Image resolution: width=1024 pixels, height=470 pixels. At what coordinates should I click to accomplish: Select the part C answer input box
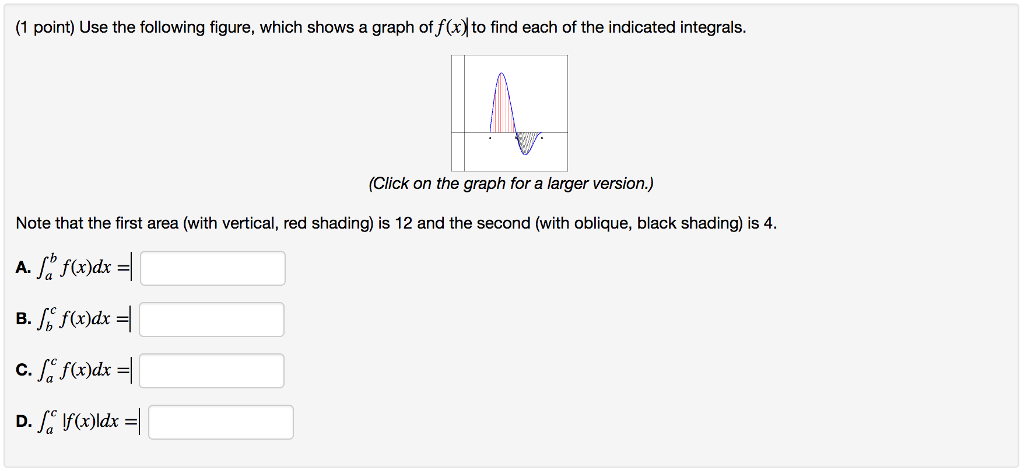pos(212,371)
